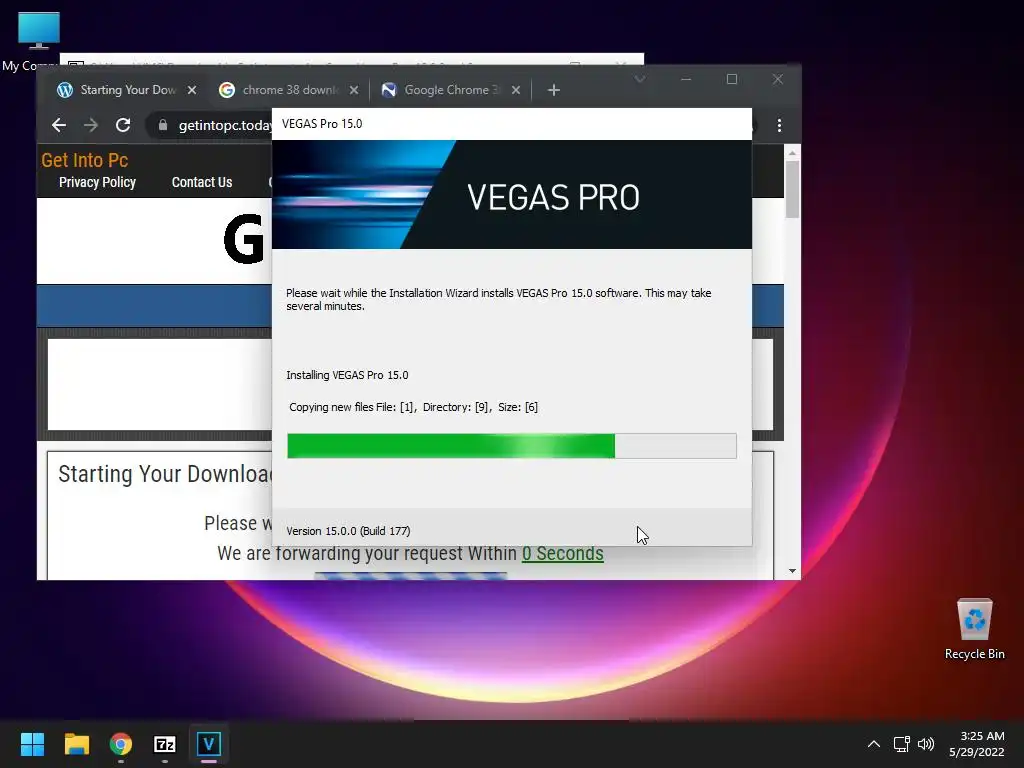Minimize the Chrome window

coord(686,79)
